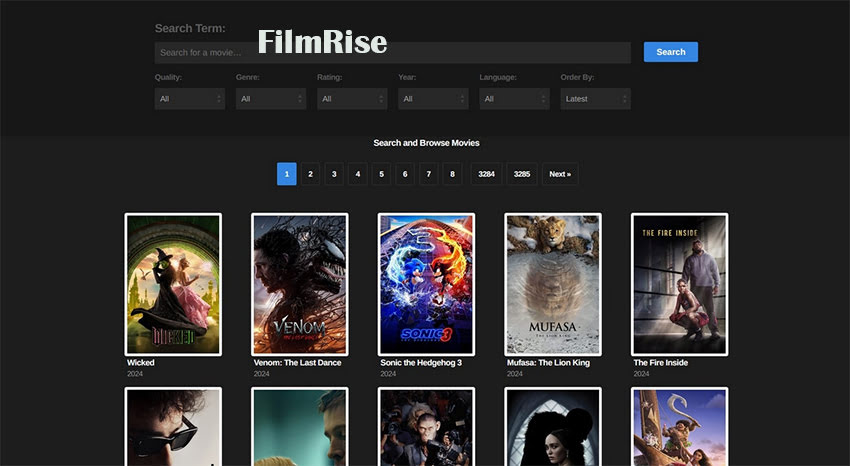The image size is (850, 466).
Task: Go to page 5
Action: click(381, 174)
